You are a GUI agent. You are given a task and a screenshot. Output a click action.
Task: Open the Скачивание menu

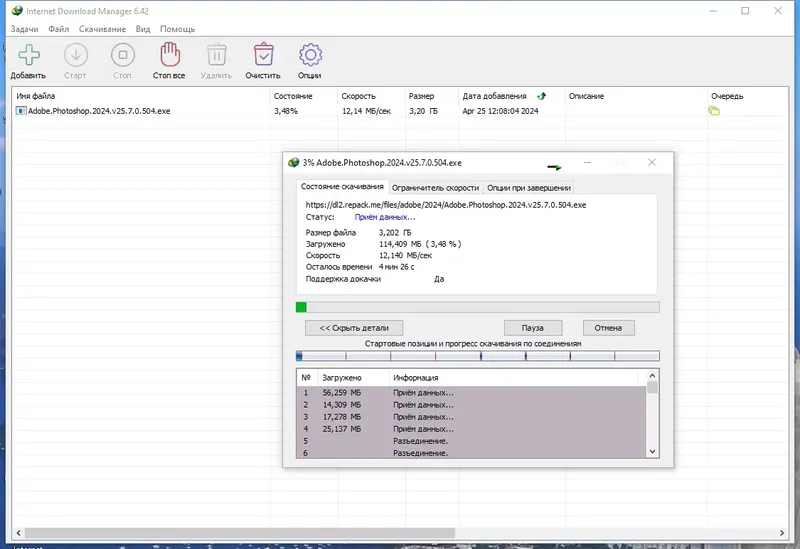(102, 29)
